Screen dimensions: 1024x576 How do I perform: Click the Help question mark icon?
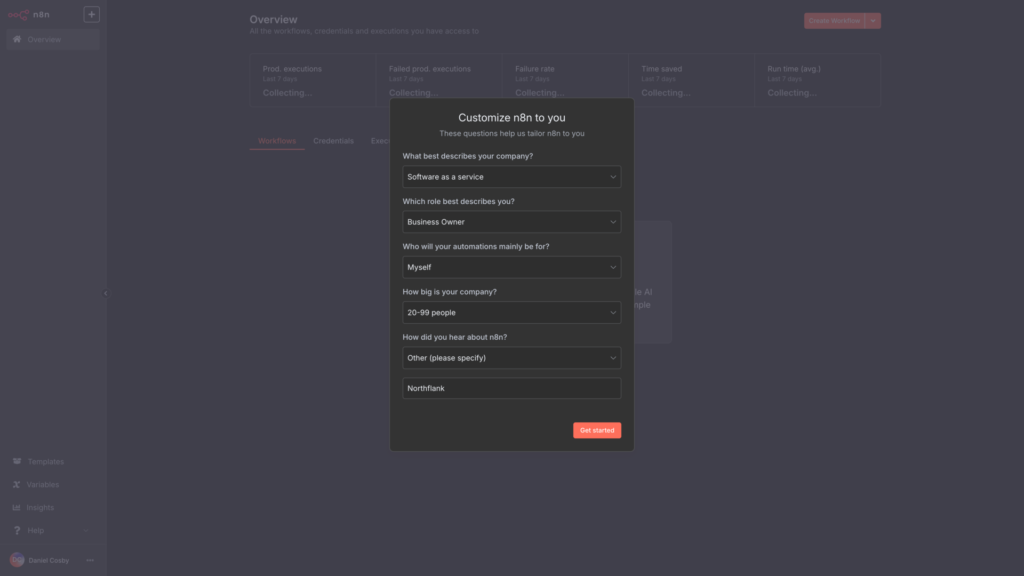point(17,531)
